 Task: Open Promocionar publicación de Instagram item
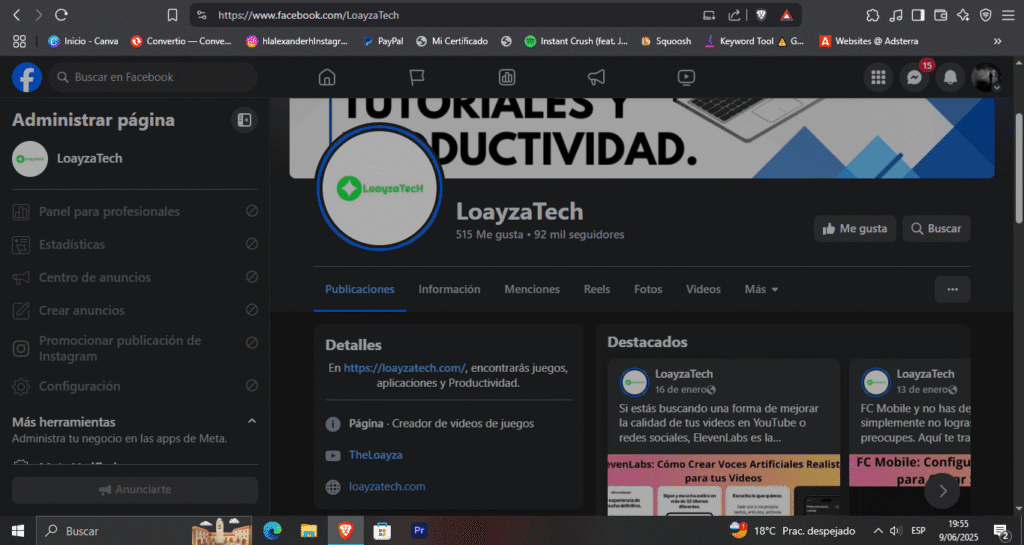[x=135, y=348]
